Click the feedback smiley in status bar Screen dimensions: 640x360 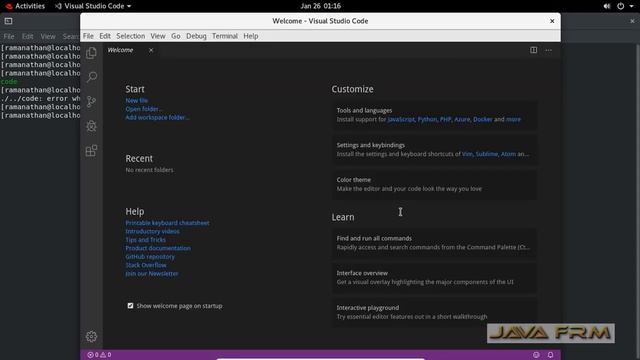tap(536, 355)
